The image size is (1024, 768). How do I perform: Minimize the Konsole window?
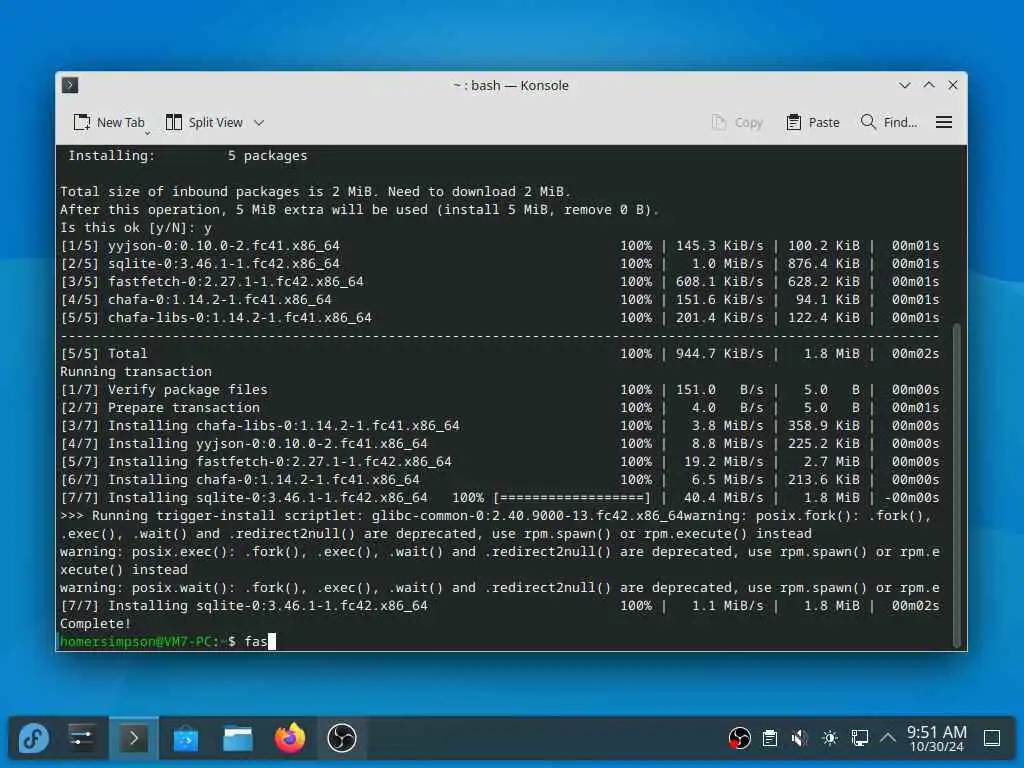point(904,86)
